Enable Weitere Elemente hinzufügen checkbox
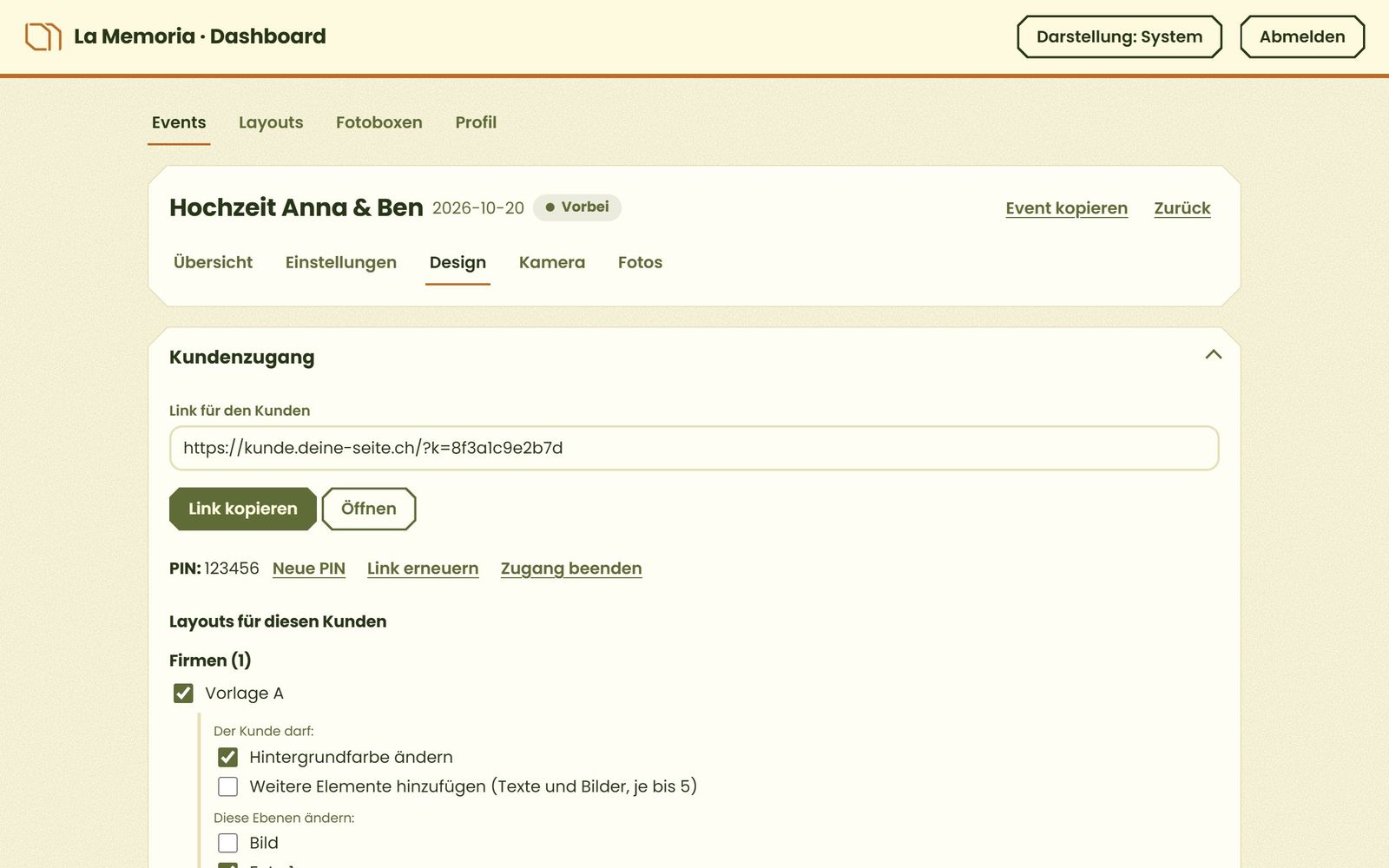This screenshot has width=1389, height=868. tap(227, 786)
